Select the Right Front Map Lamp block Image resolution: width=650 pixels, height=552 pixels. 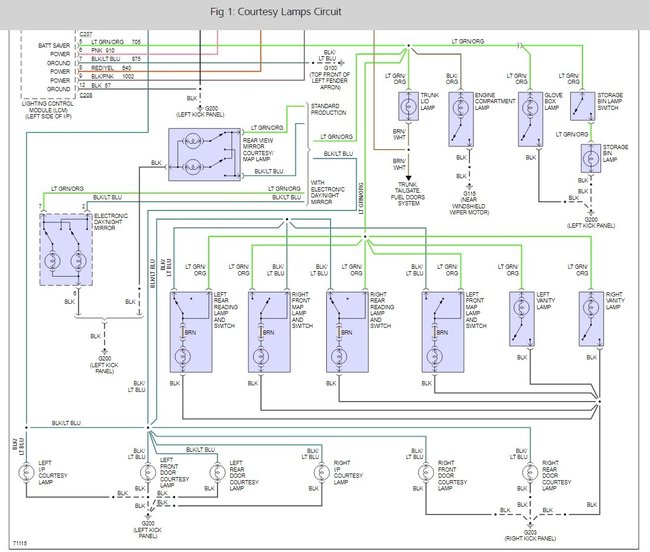tap(265, 332)
